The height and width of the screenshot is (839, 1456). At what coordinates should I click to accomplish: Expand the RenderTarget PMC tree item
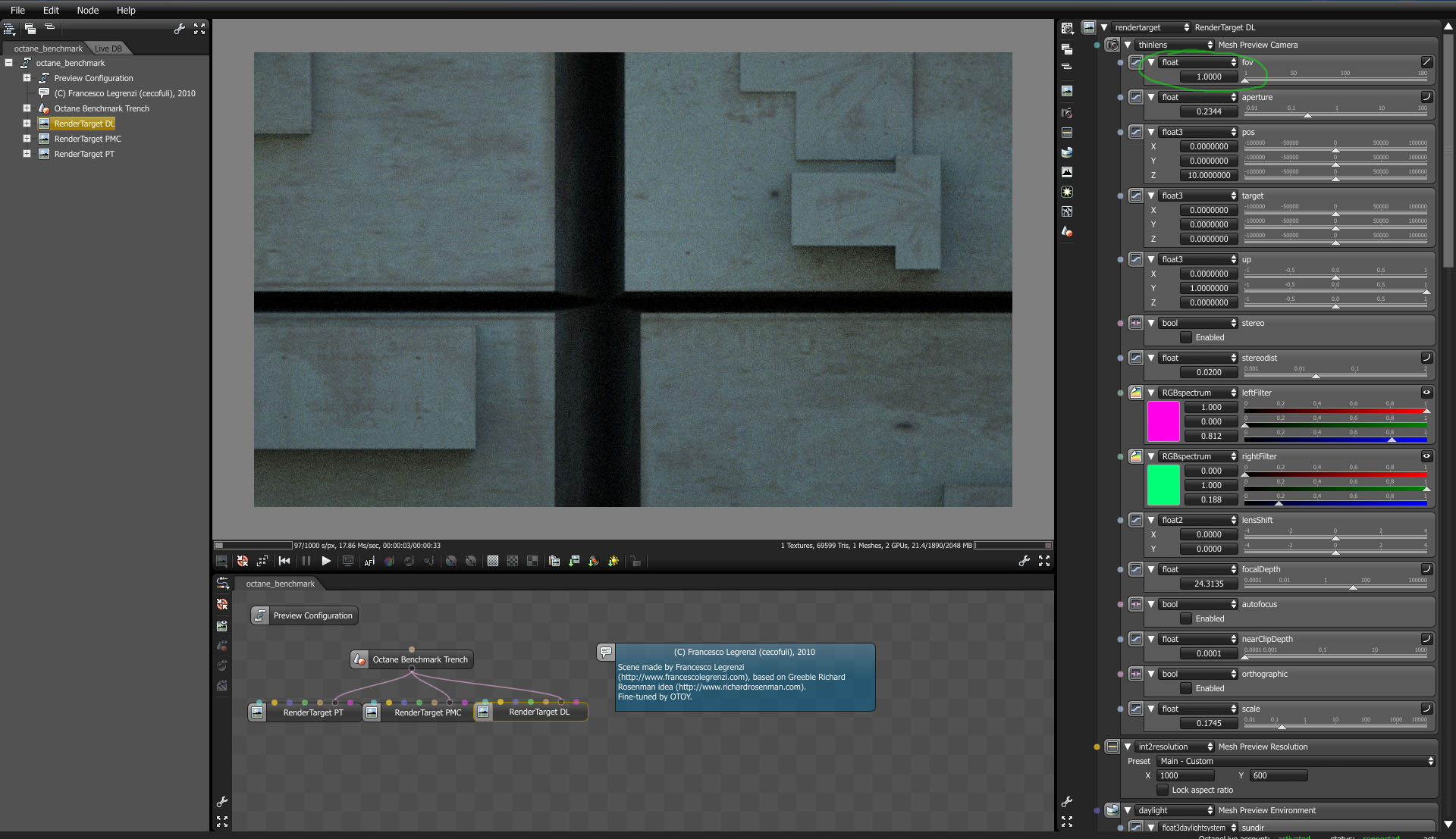[27, 139]
